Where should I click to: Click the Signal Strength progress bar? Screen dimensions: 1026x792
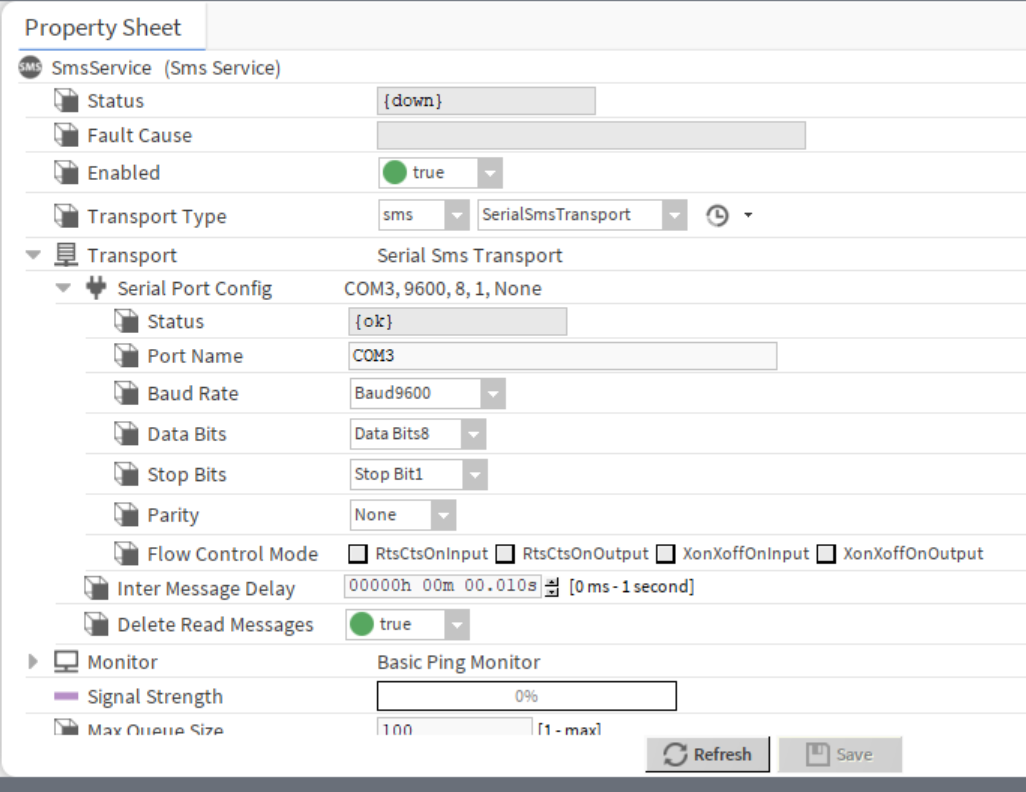pyautogui.click(x=526, y=696)
